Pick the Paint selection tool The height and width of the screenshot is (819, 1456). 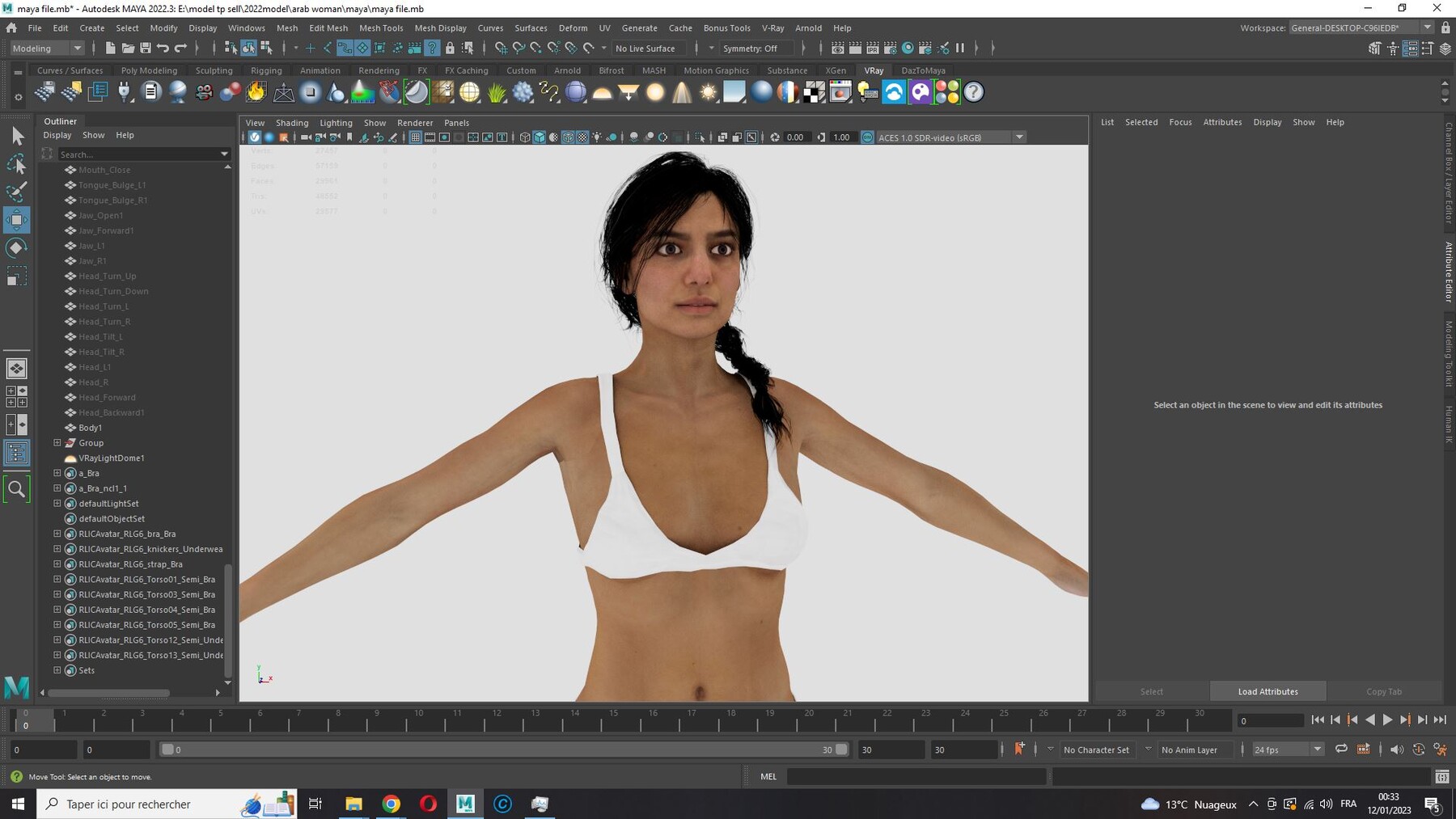pos(16,192)
